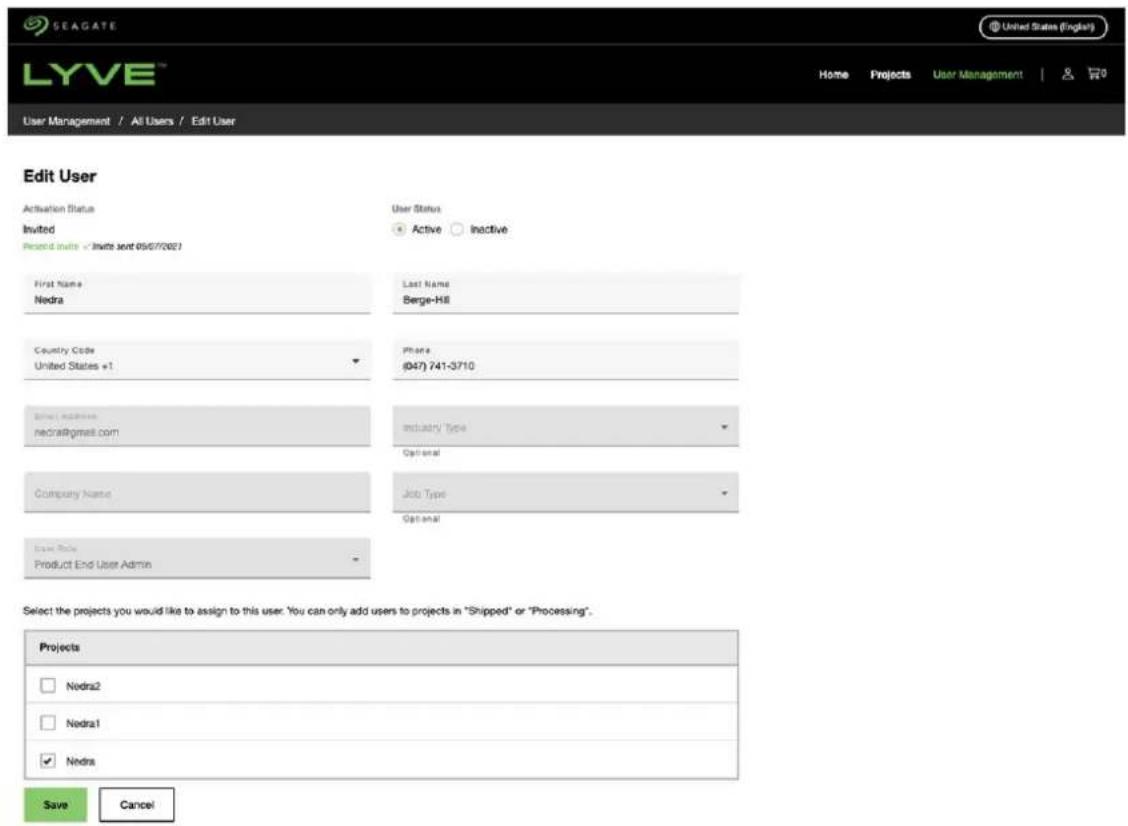Viewport: 1128px width, 826px height.
Task: Click the Projects table header
Action: pos(381,648)
